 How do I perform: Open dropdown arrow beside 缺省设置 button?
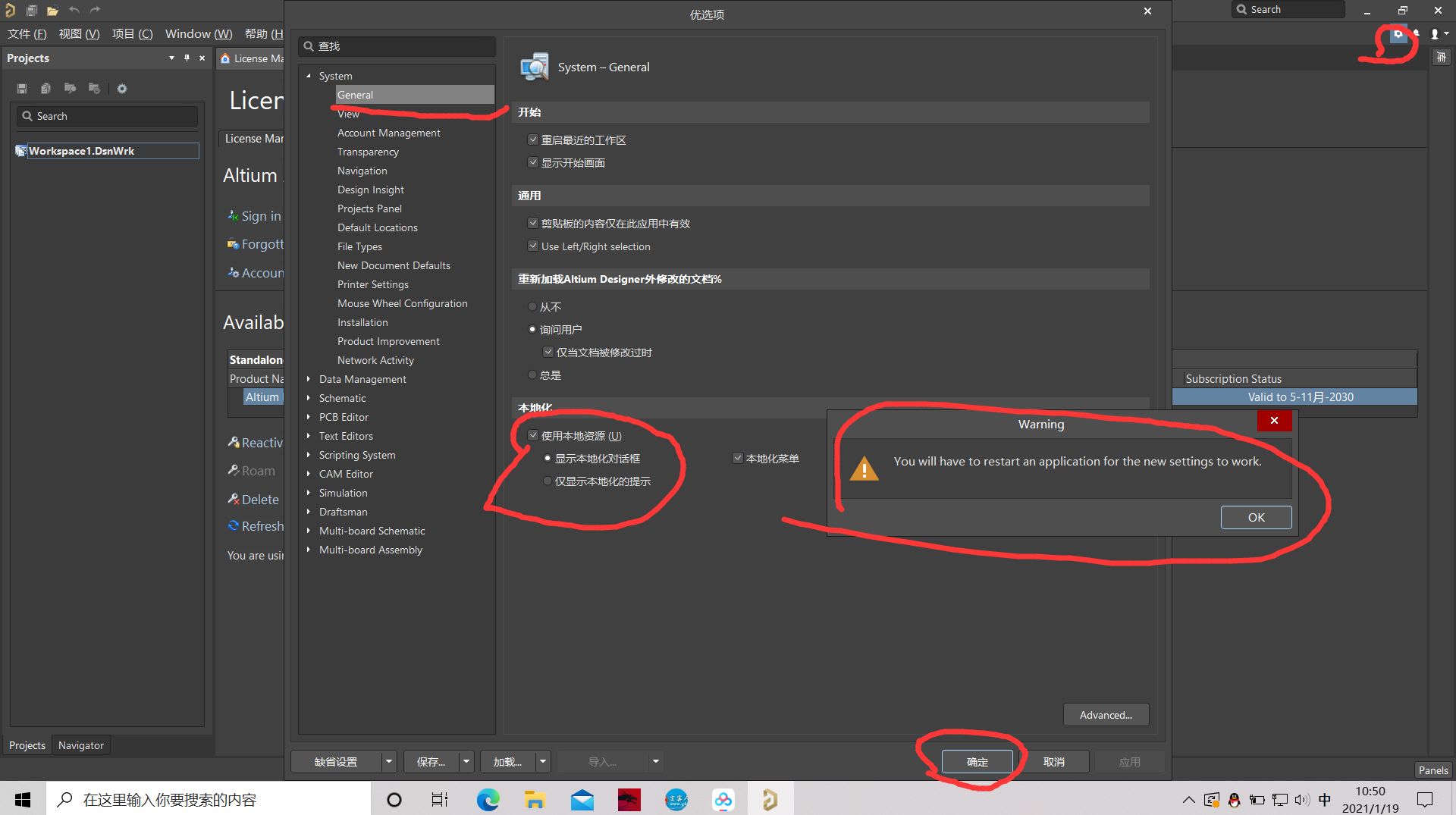389,761
